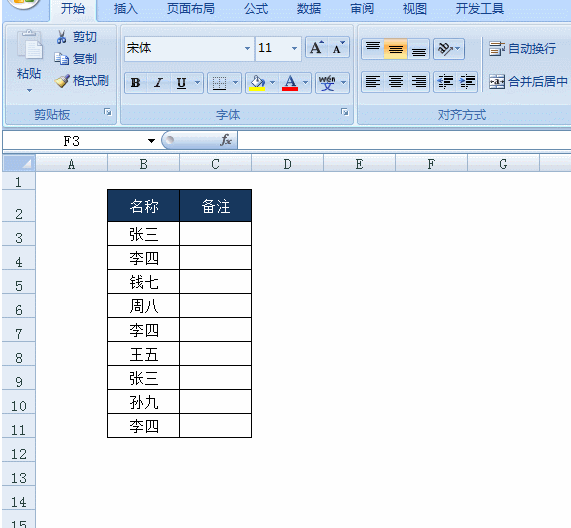Image resolution: width=571 pixels, height=528 pixels.
Task: Open clipboard dialog launcher in 剪贴板
Action: 108,112
